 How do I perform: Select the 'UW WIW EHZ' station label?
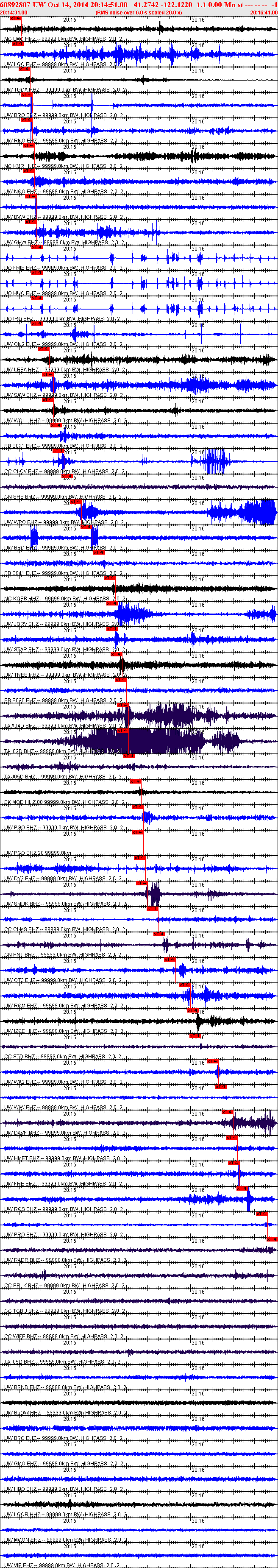point(20,1108)
